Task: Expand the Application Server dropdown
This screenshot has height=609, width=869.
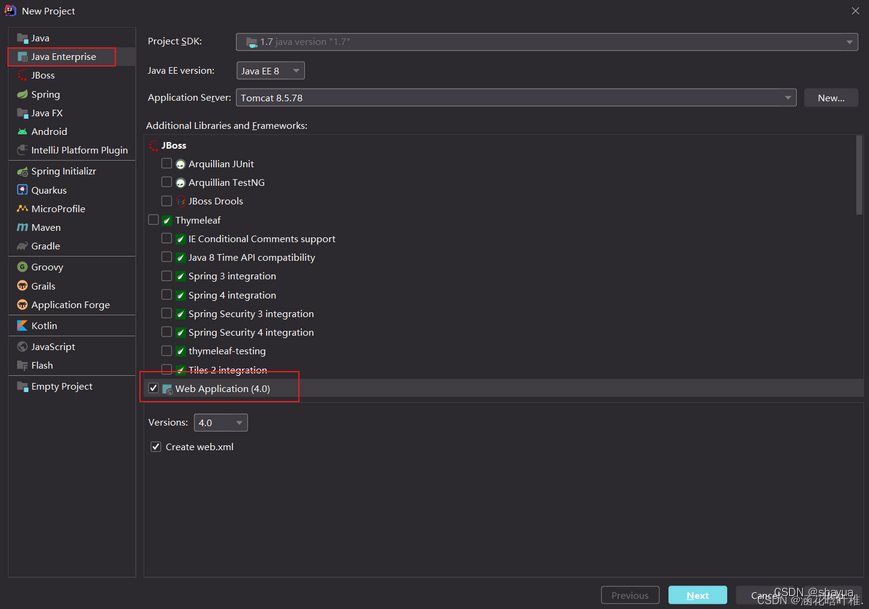Action: pyautogui.click(x=516, y=98)
